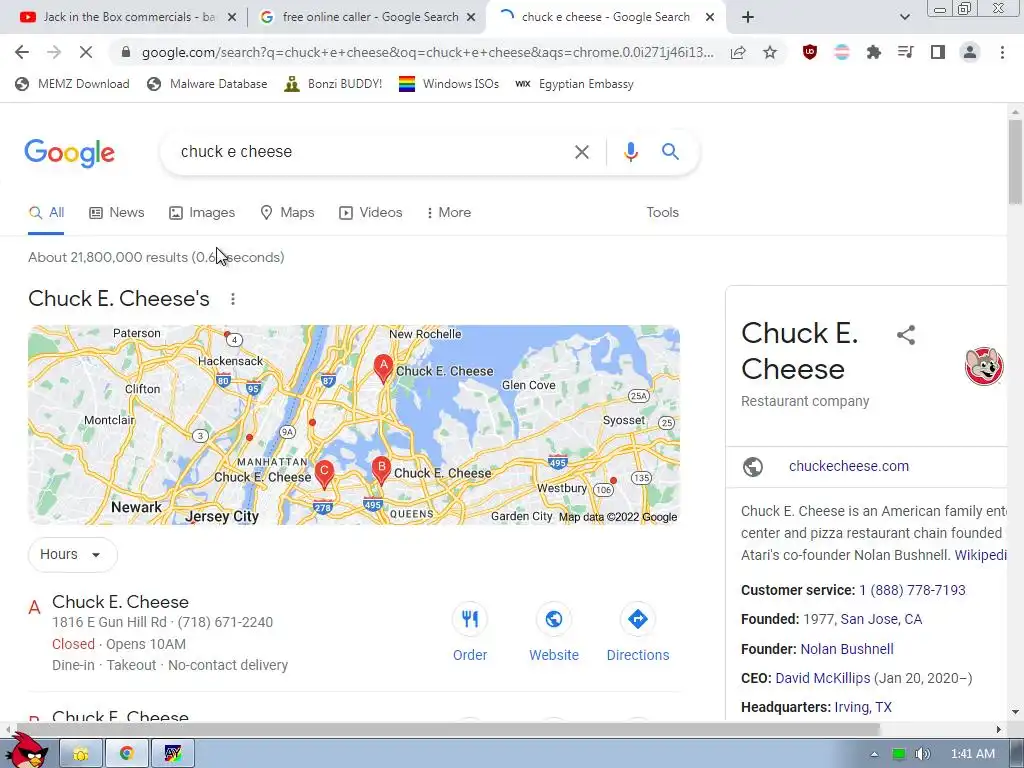Click the blue magnifier search icon
The width and height of the screenshot is (1024, 768).
point(670,152)
